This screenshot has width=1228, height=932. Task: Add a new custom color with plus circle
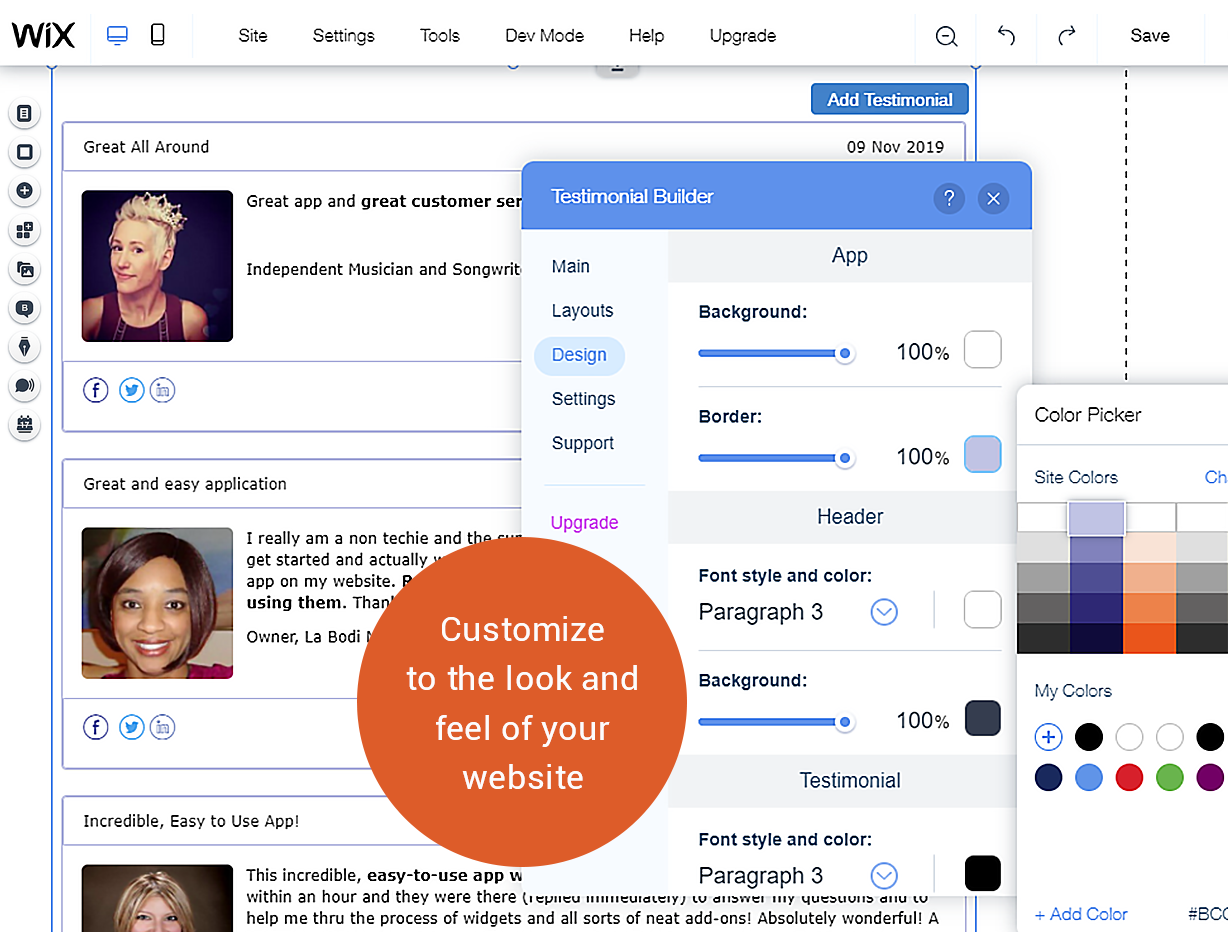coord(1048,738)
